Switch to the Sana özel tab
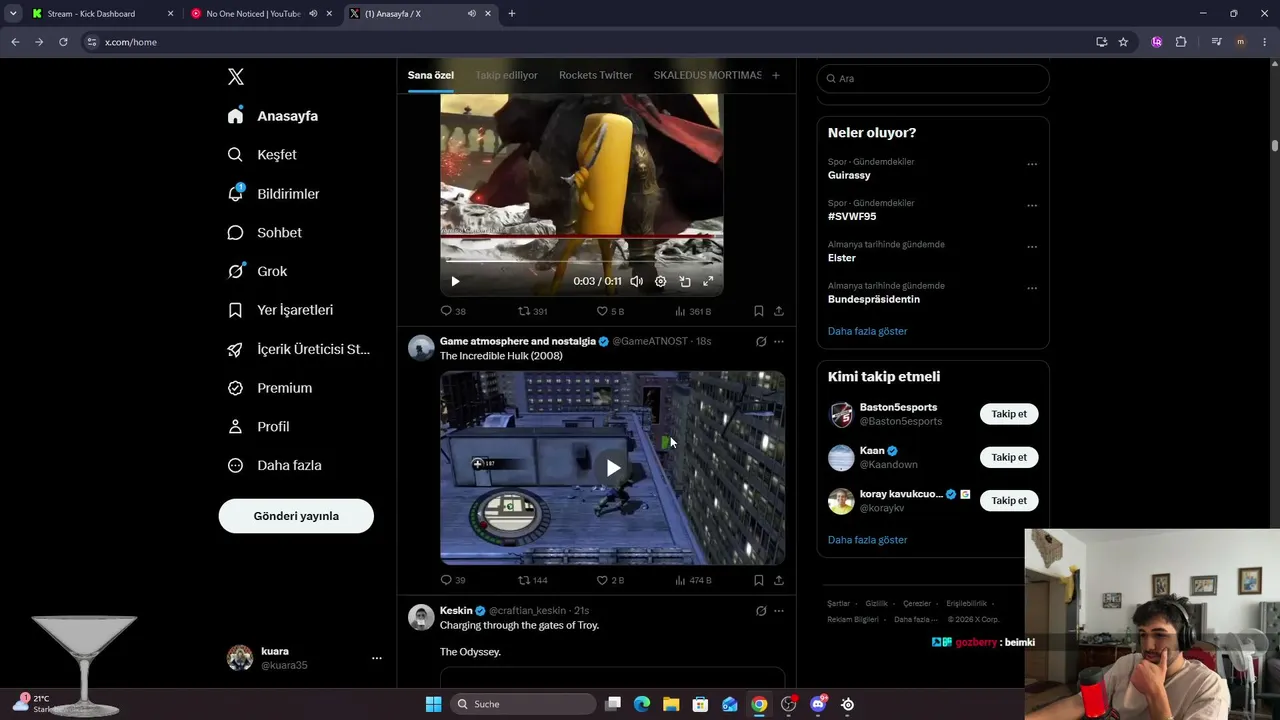The image size is (1280, 720). pos(431,75)
